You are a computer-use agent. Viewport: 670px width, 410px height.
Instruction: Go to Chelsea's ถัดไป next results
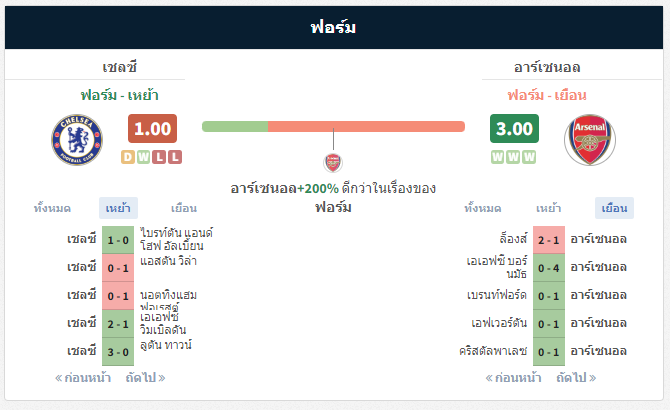pyautogui.click(x=145, y=378)
